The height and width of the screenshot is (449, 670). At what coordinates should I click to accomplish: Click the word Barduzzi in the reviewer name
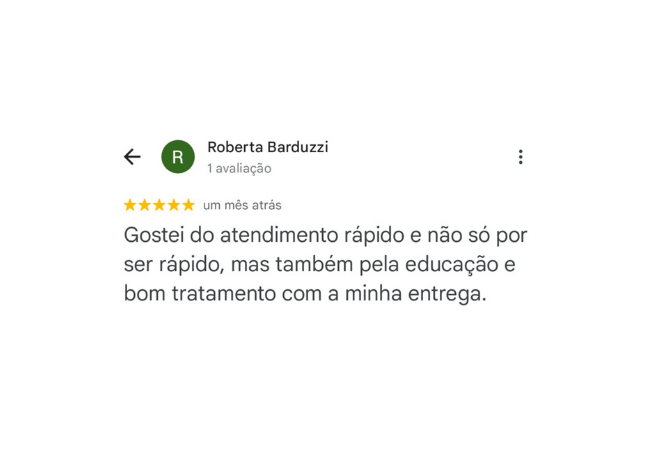pos(298,147)
